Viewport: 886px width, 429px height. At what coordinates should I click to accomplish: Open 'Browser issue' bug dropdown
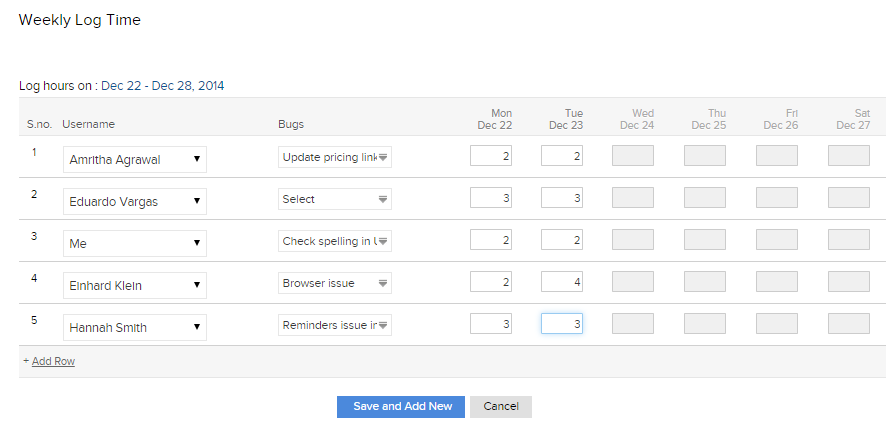335,283
